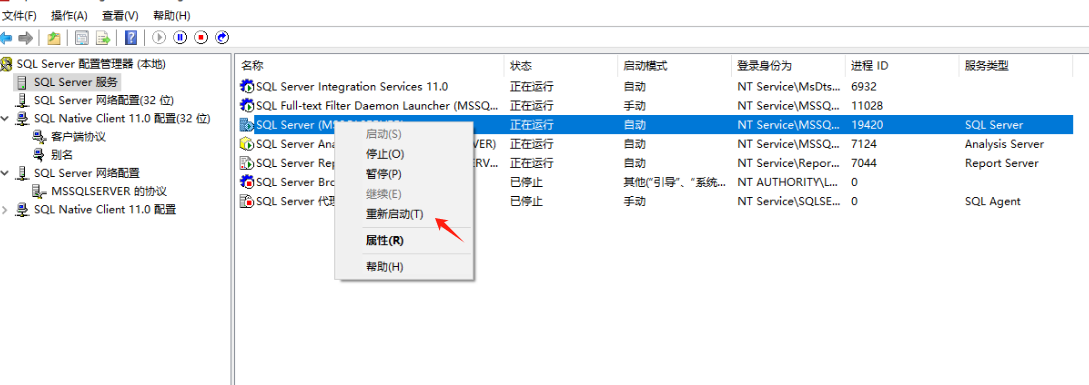Select SQL Server 网络配置(32 位) node
Image resolution: width=1089 pixels, height=385 pixels.
pyautogui.click(x=103, y=100)
